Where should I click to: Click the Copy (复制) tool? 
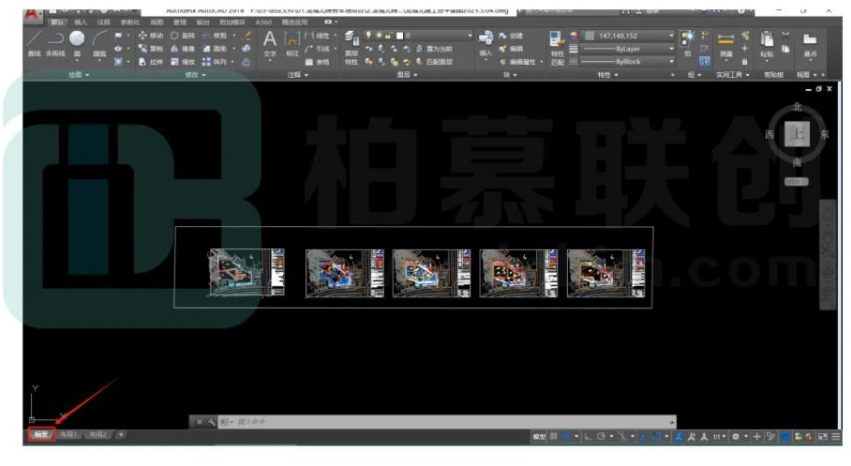click(x=151, y=48)
